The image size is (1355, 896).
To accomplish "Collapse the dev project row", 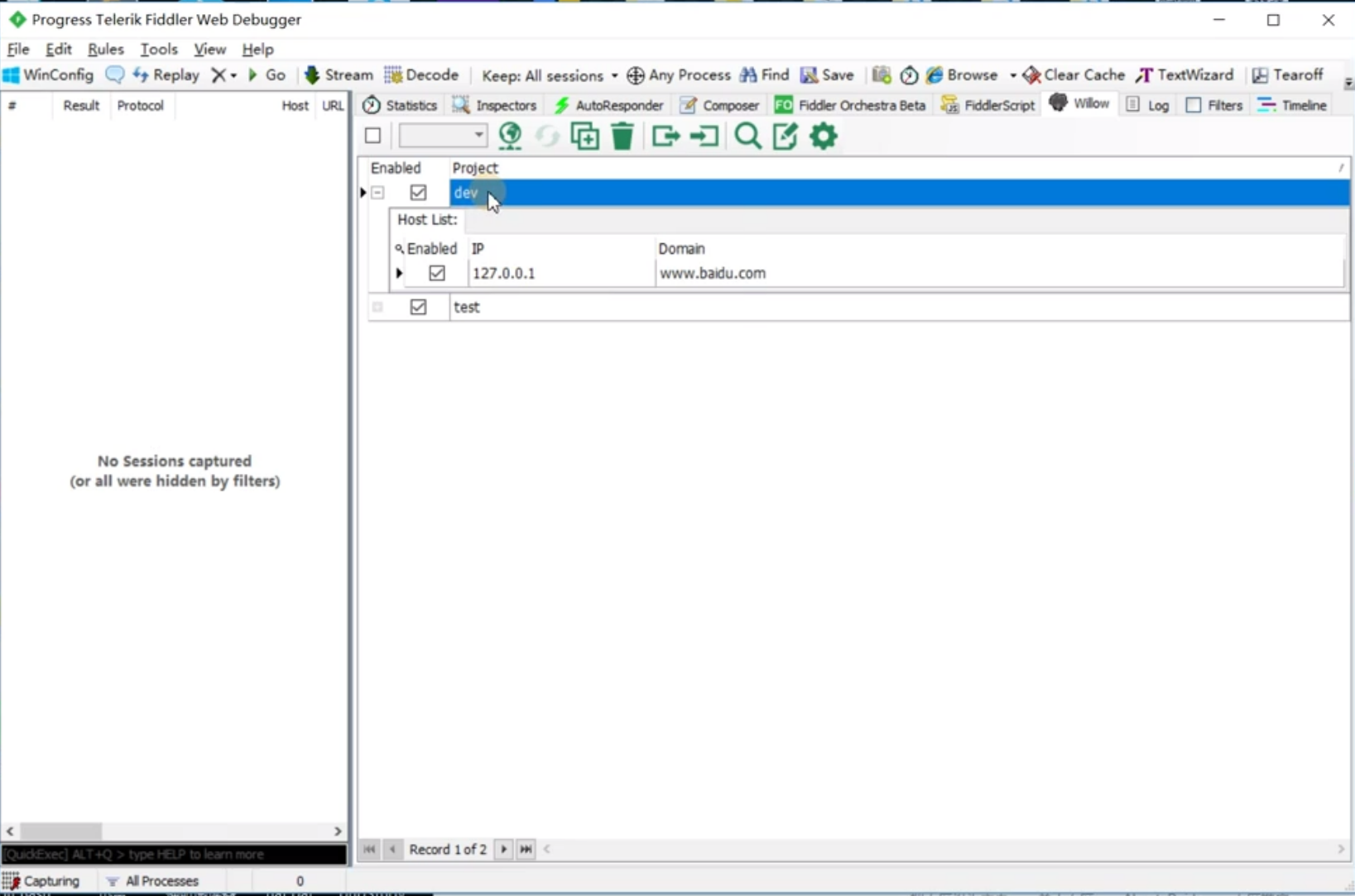I will (x=378, y=193).
